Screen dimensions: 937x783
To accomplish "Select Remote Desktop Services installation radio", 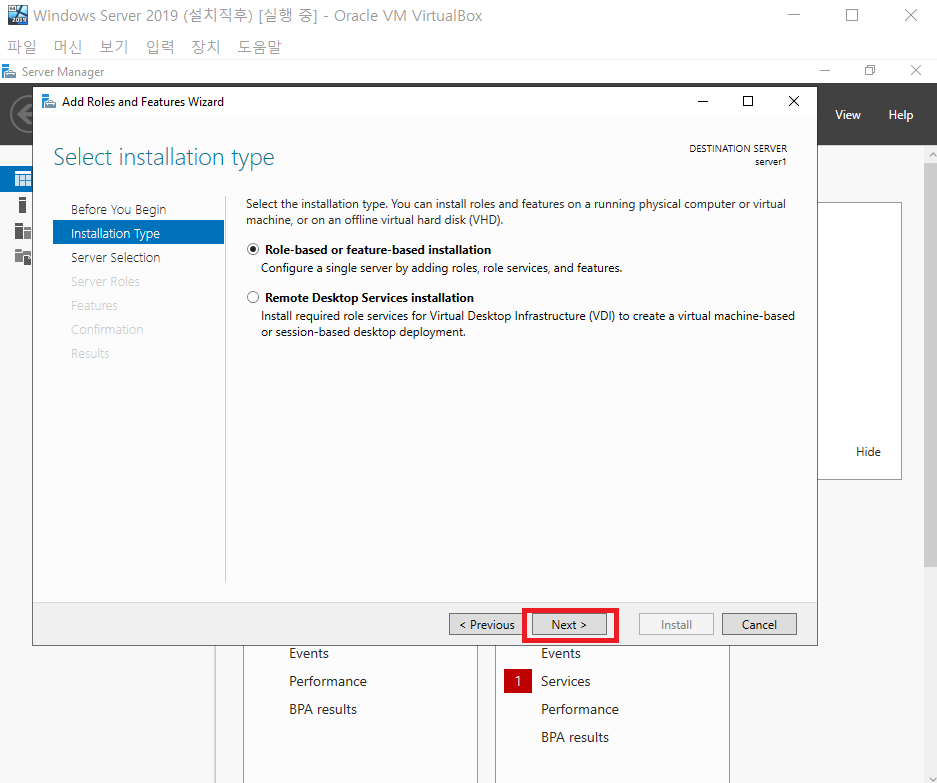I will point(253,297).
